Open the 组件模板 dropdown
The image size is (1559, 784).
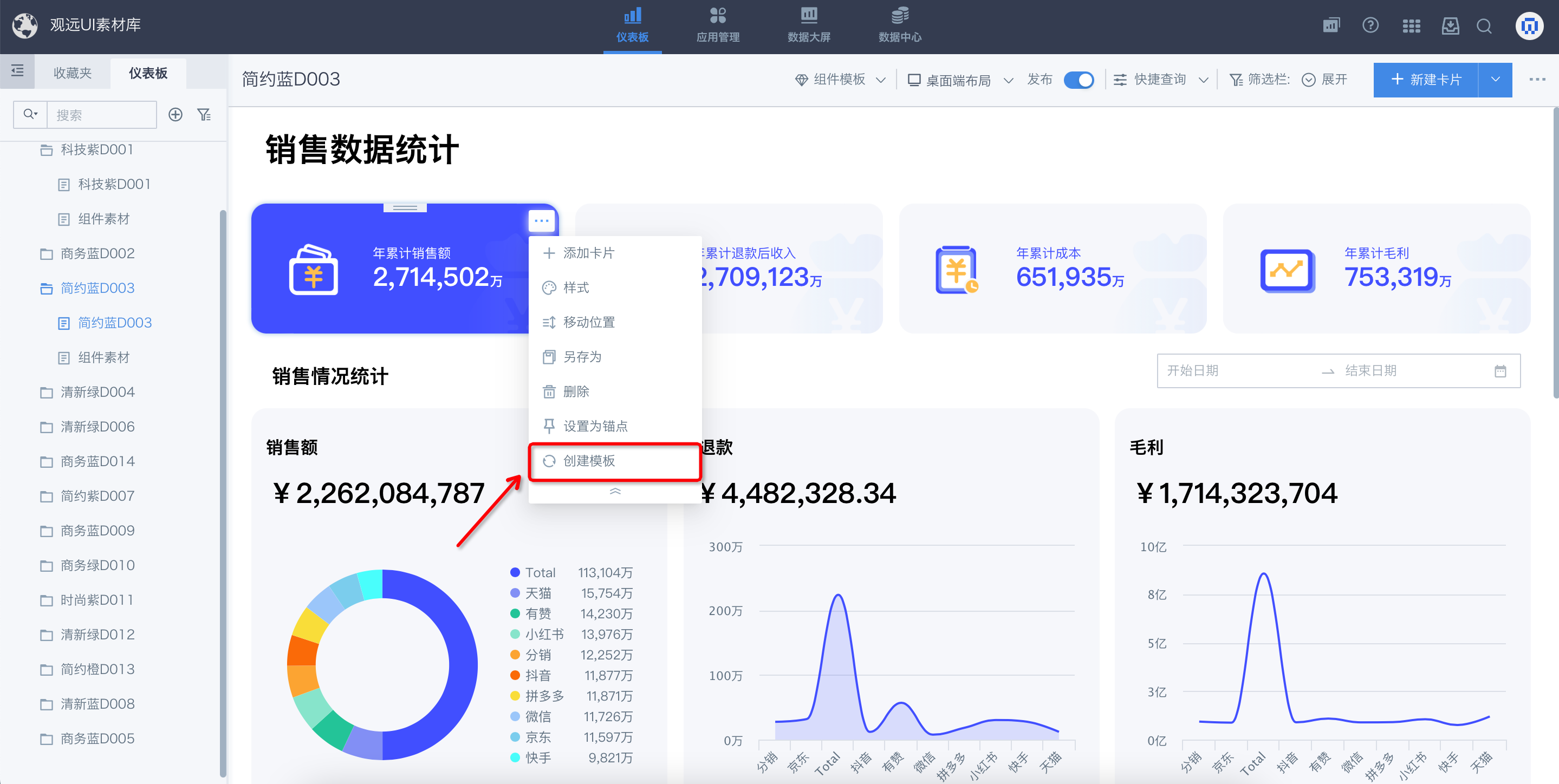(x=841, y=80)
